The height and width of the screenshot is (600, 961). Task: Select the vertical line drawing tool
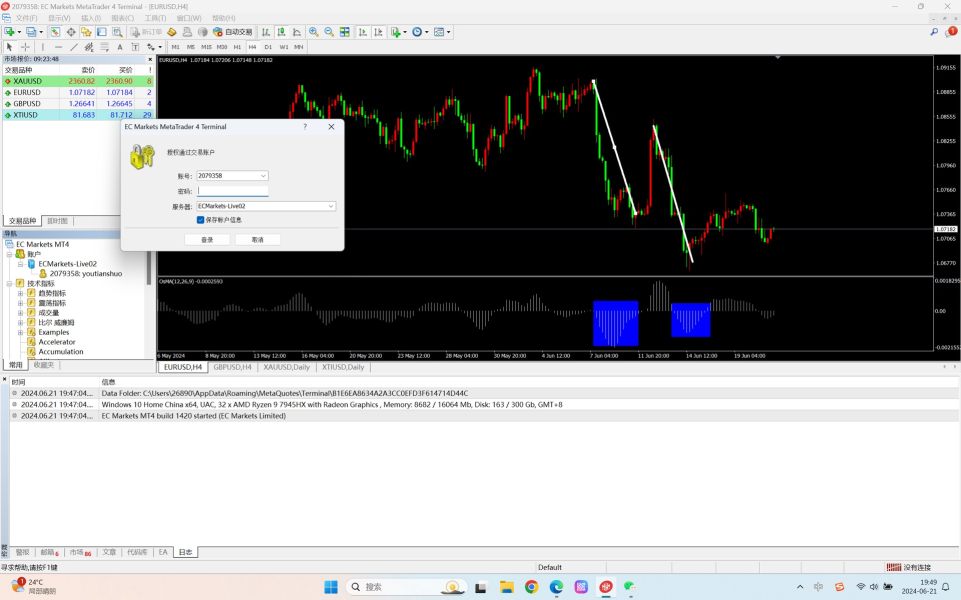pyautogui.click(x=42, y=47)
